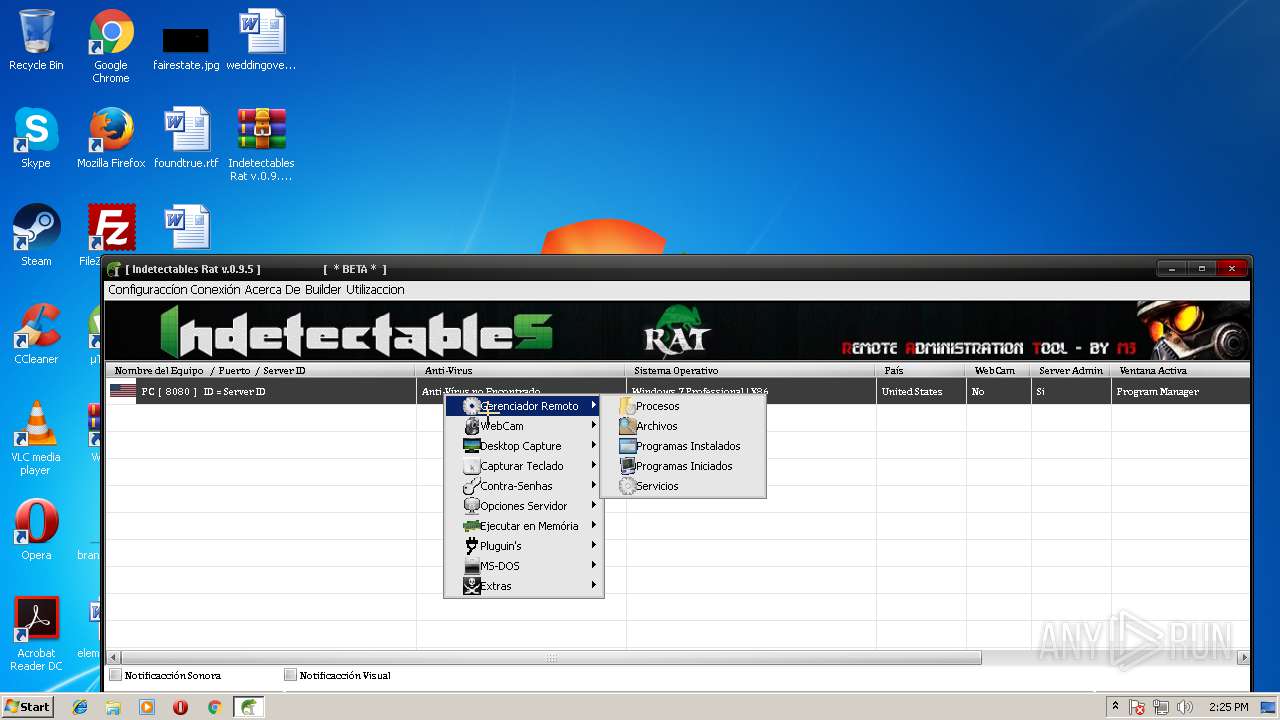Expand the WebCam submenu arrow
Screen dimensions: 1280x720
point(594,426)
